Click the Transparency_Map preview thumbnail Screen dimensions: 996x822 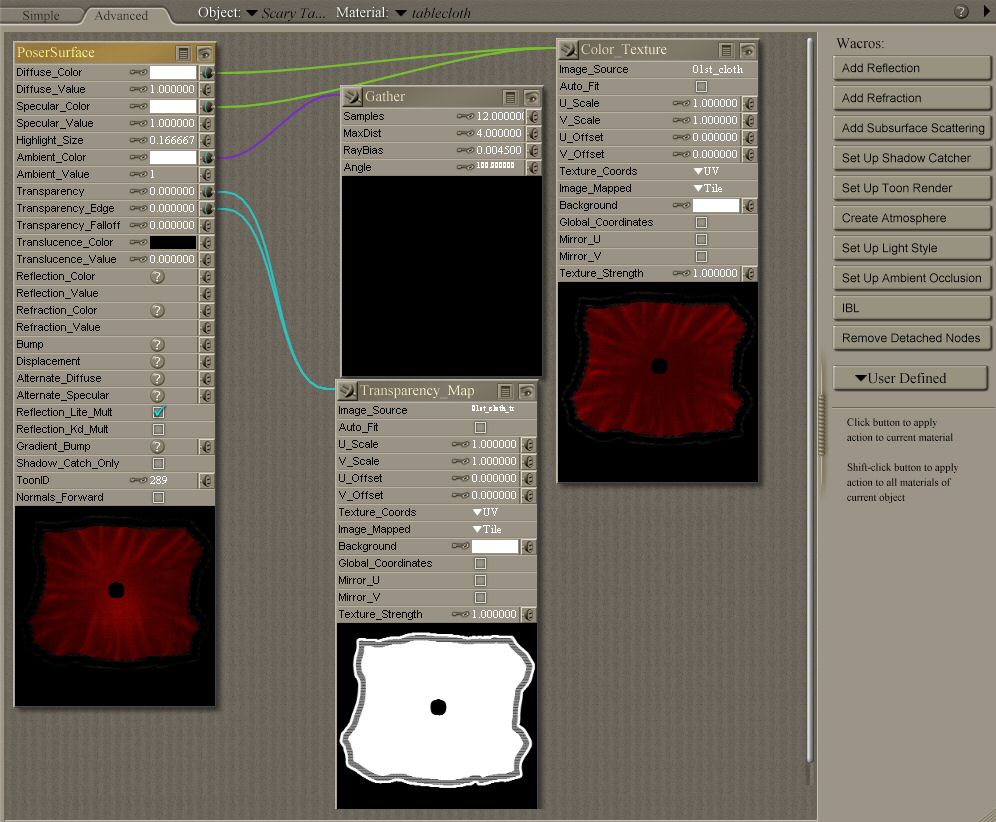(436, 716)
